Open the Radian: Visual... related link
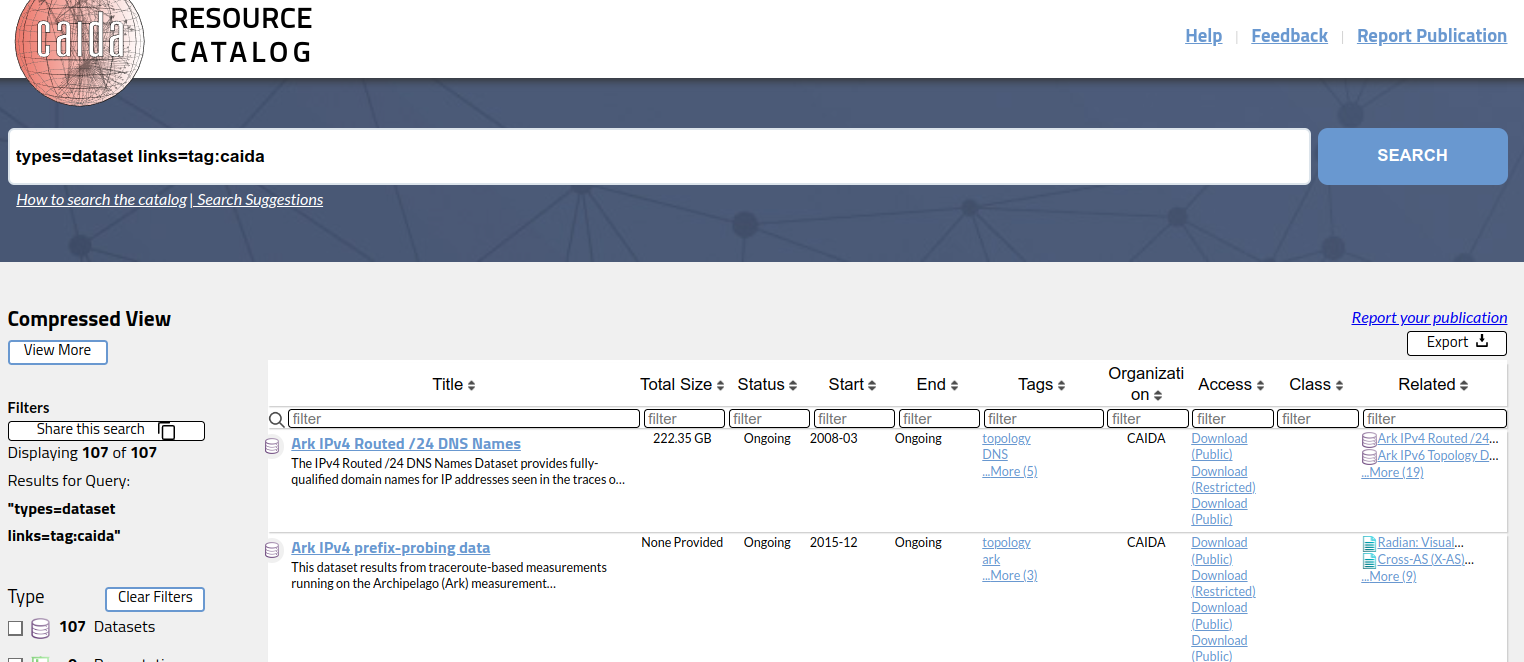This screenshot has height=662, width=1524. pyautogui.click(x=1421, y=543)
